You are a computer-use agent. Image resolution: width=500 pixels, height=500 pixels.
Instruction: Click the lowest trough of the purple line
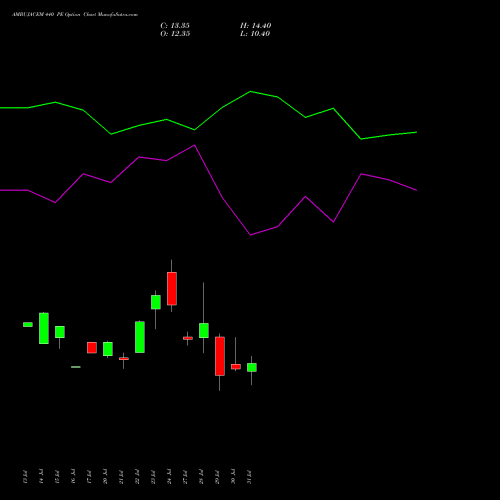[251, 235]
